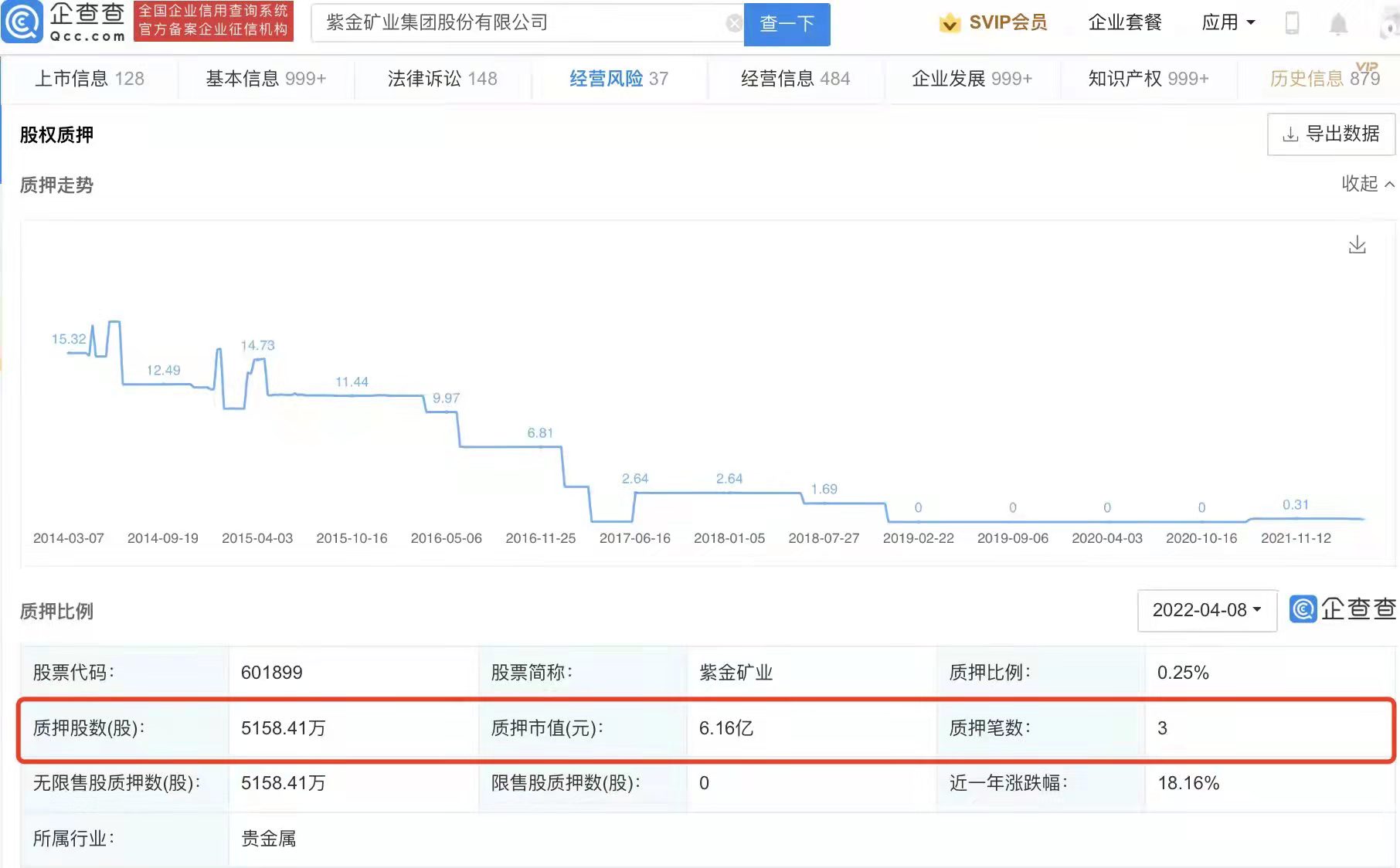Click axis date 2019-09-06
Viewport: 1400px width, 868px height.
click(x=1013, y=538)
